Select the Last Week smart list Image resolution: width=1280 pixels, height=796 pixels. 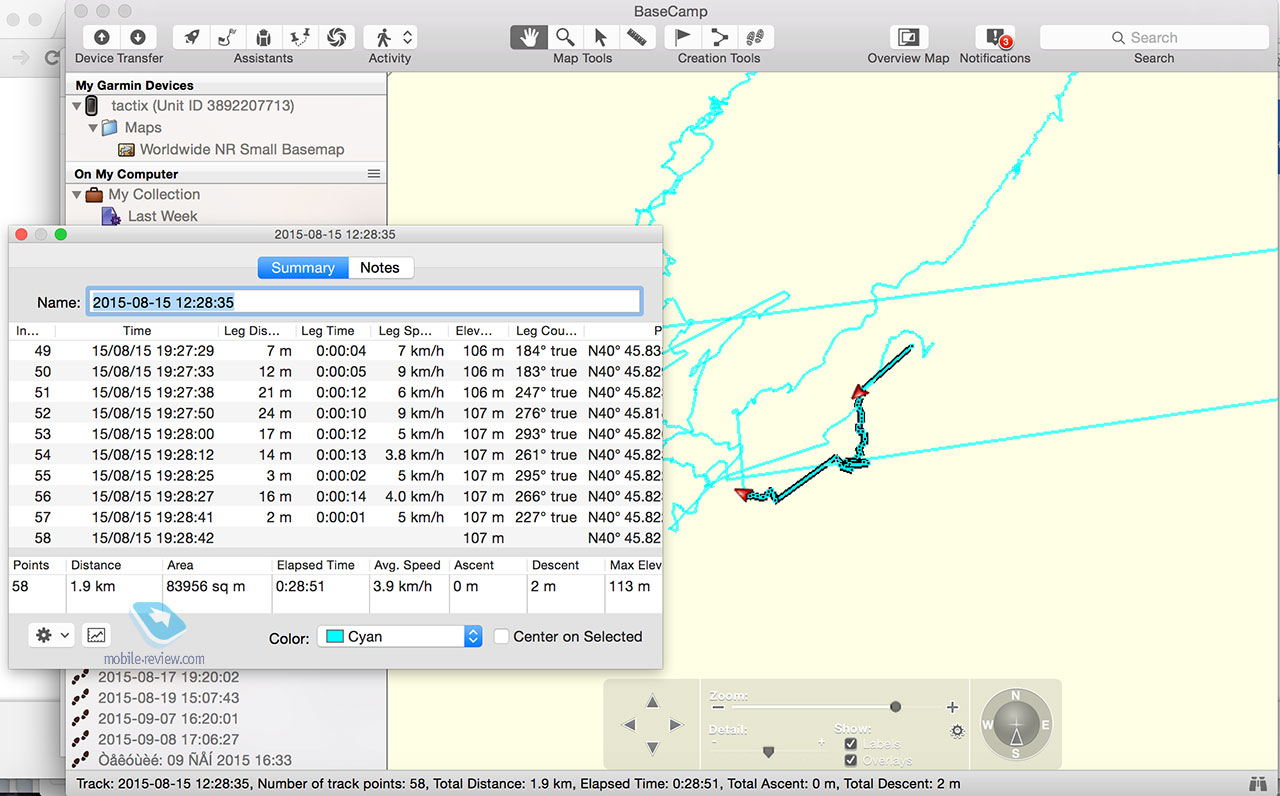(x=162, y=216)
